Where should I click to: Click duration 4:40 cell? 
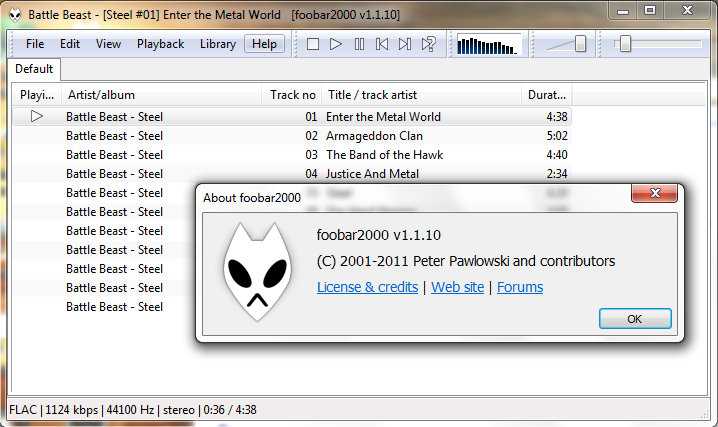557,155
